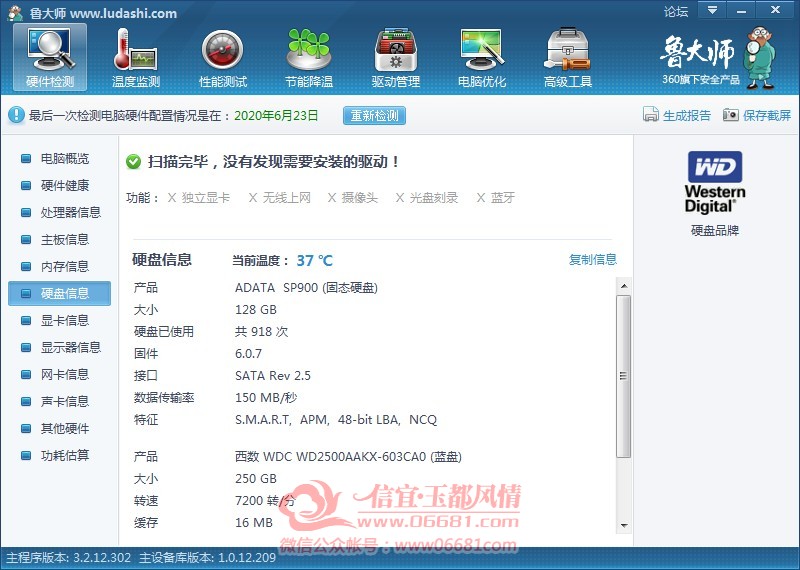Screen dimensions: 800x570
Task: Click the S.M.A.R.T, APM features text
Action: tap(336, 419)
